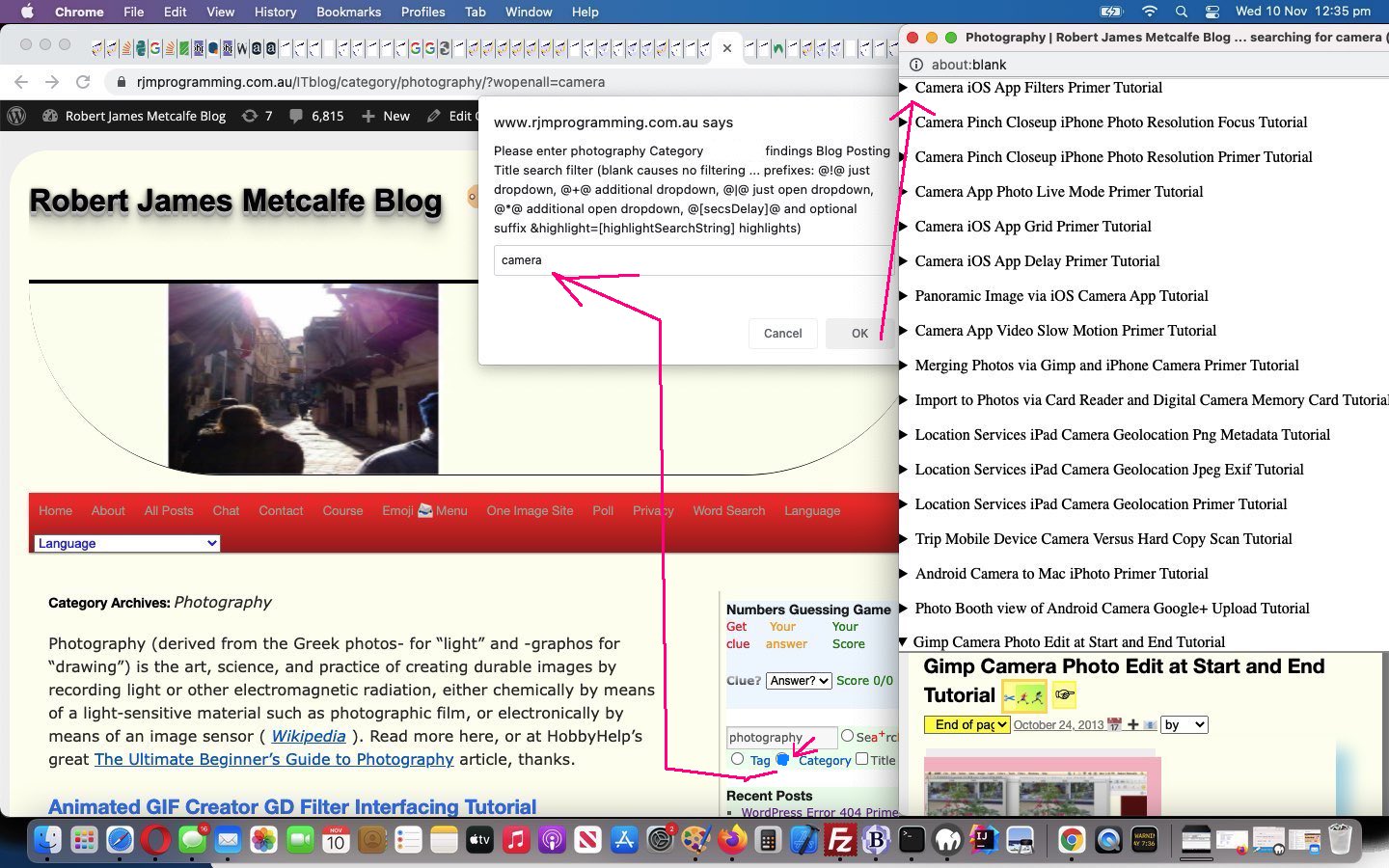Click the WordPress logo in admin bar
This screenshot has width=1389, height=868.
tap(16, 116)
